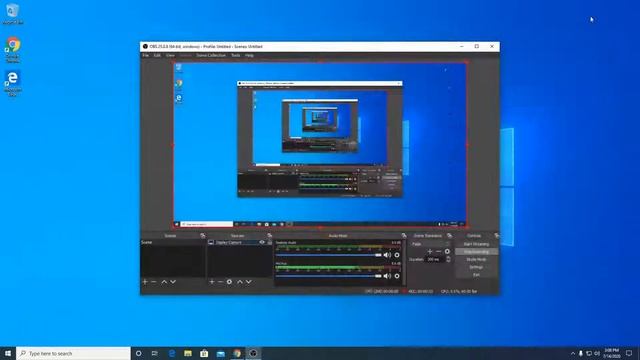Click the Start Streaming button
The width and height of the screenshot is (640, 360).
[x=476, y=244]
